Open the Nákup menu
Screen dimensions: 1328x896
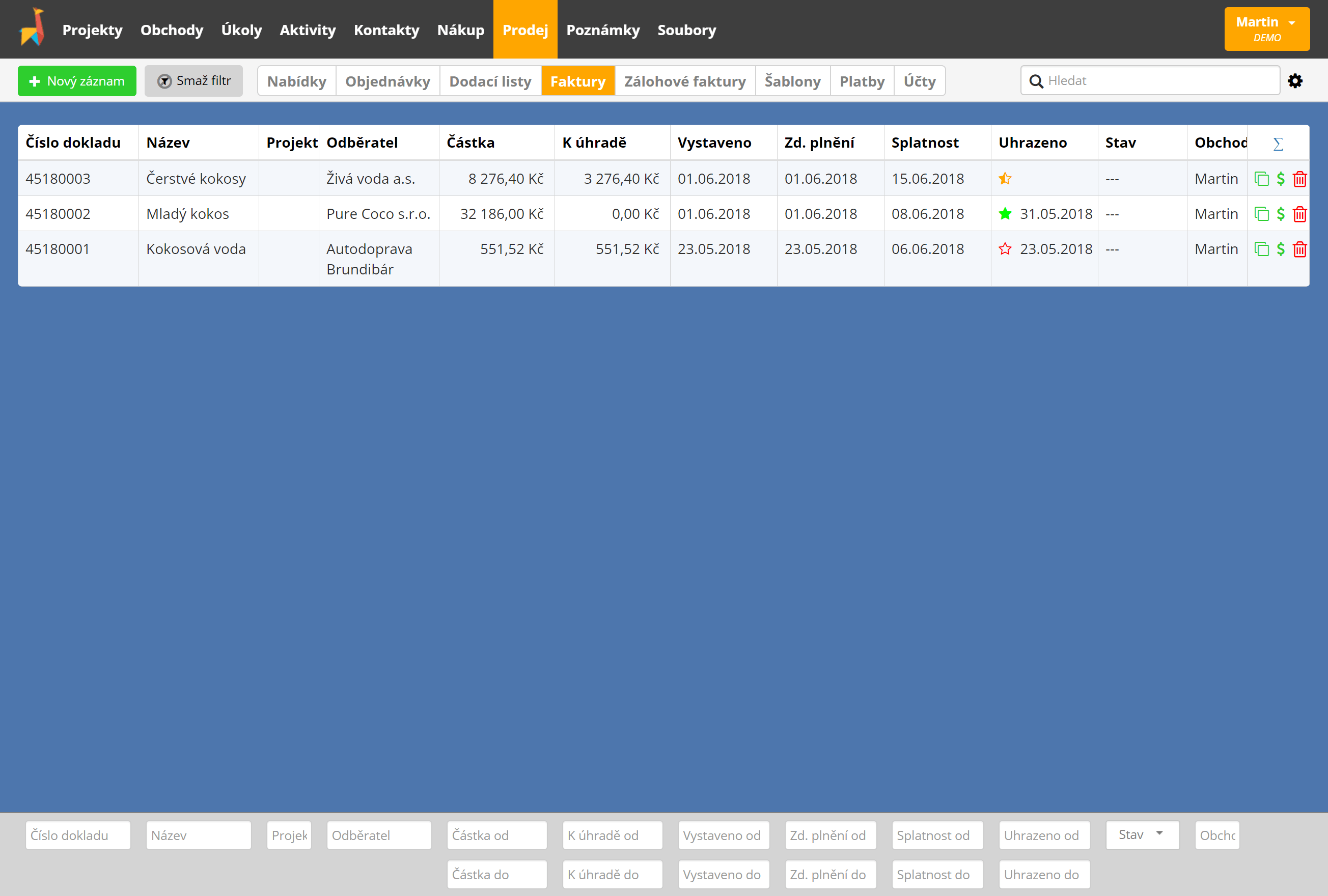pos(460,30)
